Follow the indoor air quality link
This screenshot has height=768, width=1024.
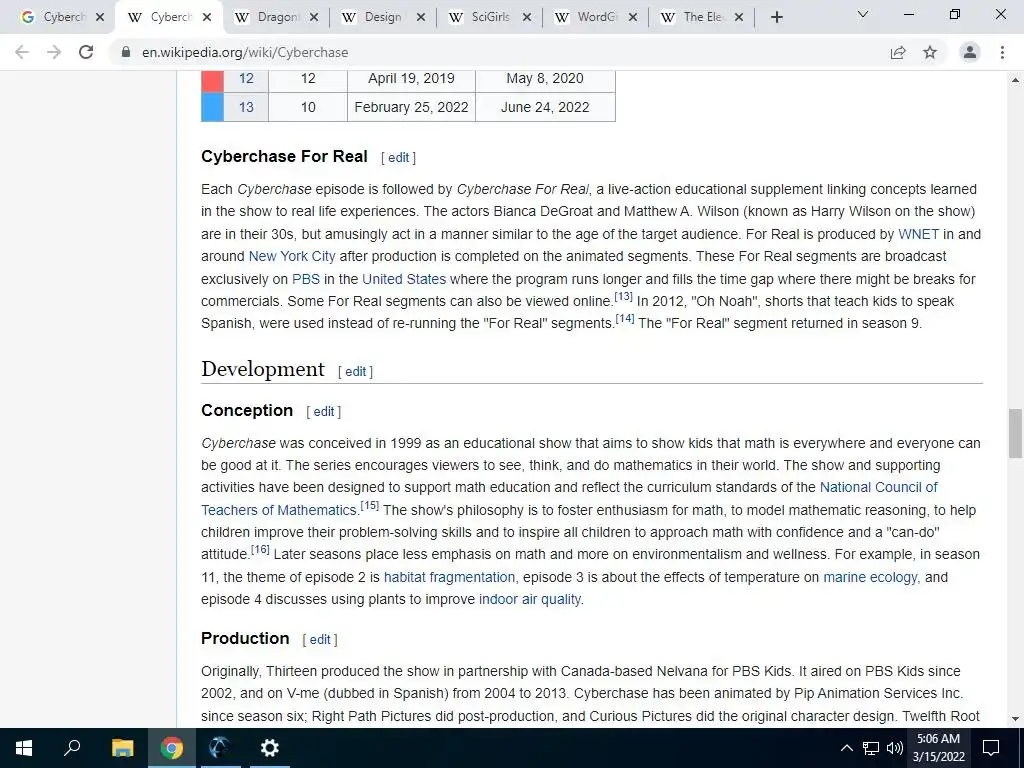530,600
